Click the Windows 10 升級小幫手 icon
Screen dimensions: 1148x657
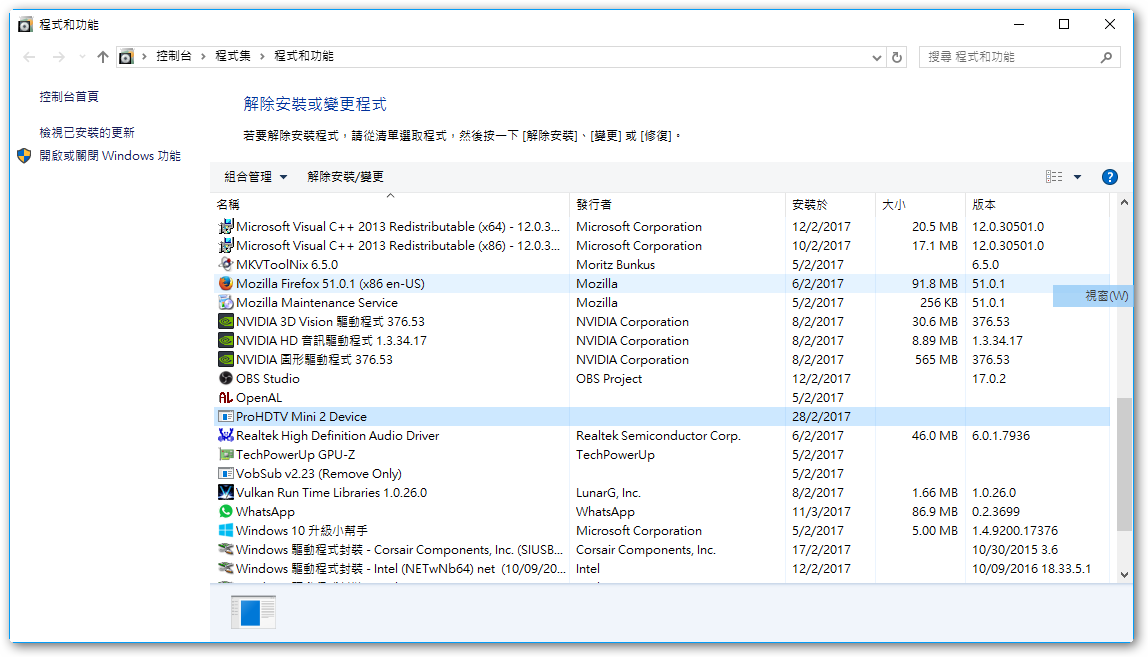pos(226,530)
